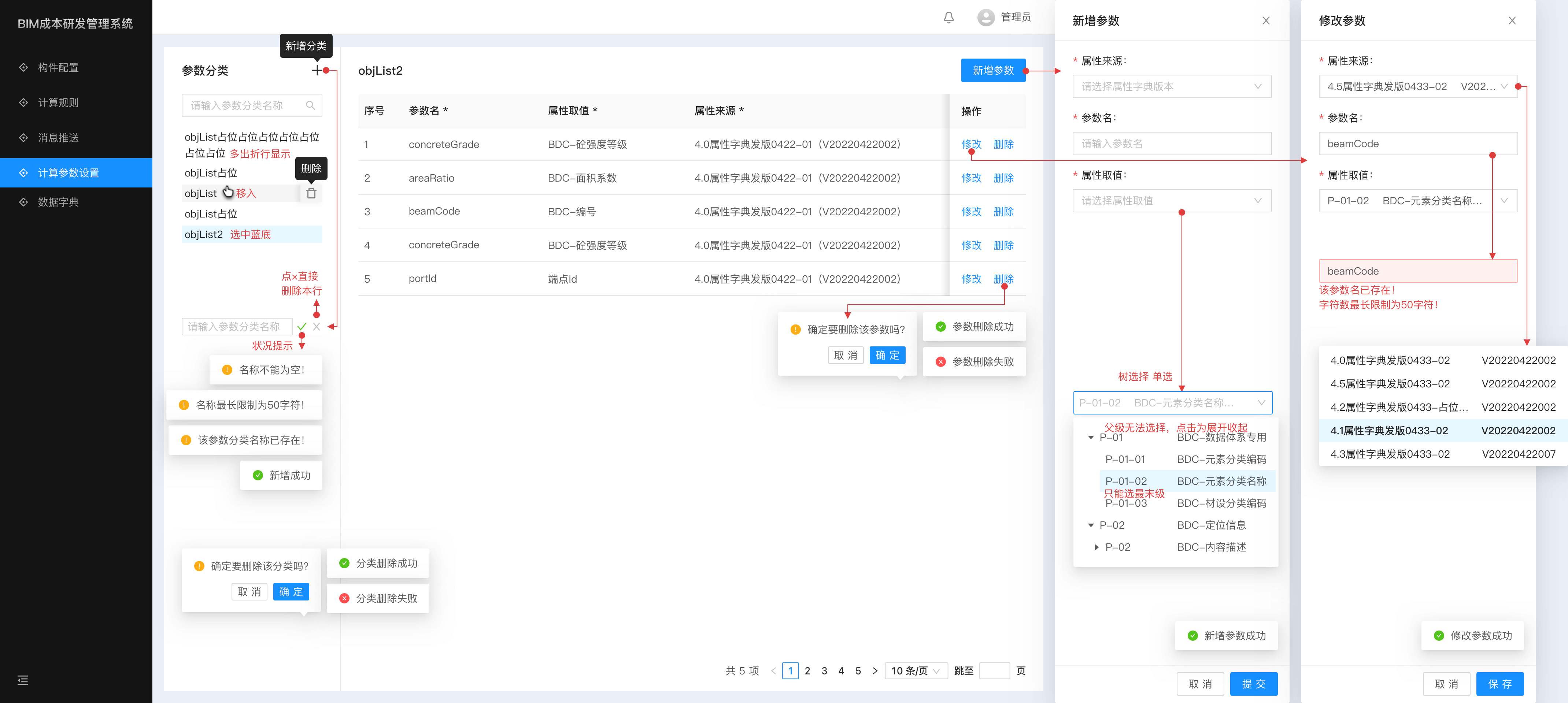Go to page 3 in pagination

tap(824, 671)
